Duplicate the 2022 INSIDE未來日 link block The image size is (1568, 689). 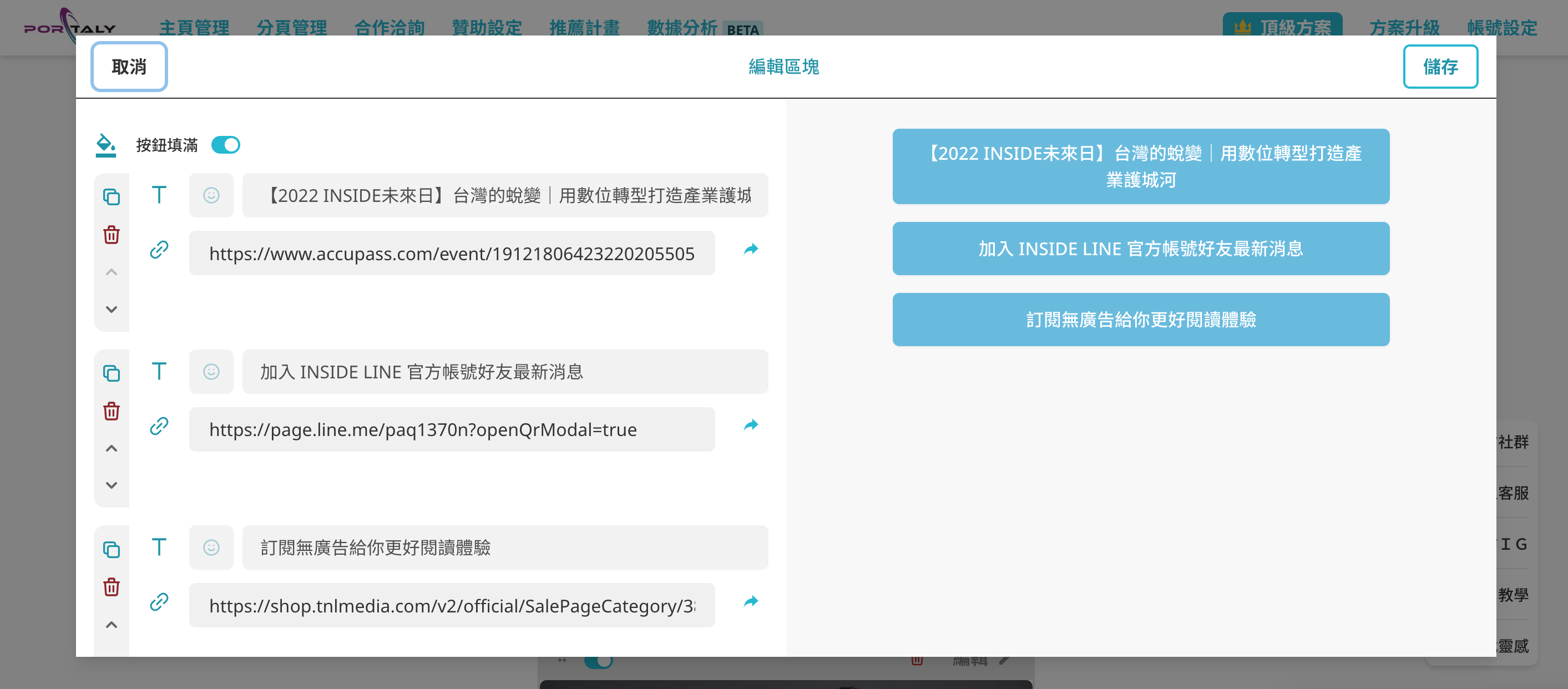pyautogui.click(x=112, y=196)
